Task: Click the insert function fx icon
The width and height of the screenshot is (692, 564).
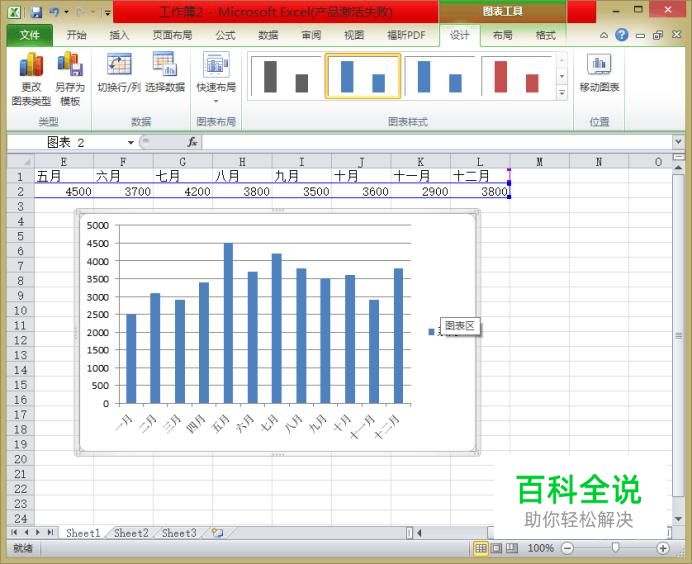Action: tap(192, 142)
